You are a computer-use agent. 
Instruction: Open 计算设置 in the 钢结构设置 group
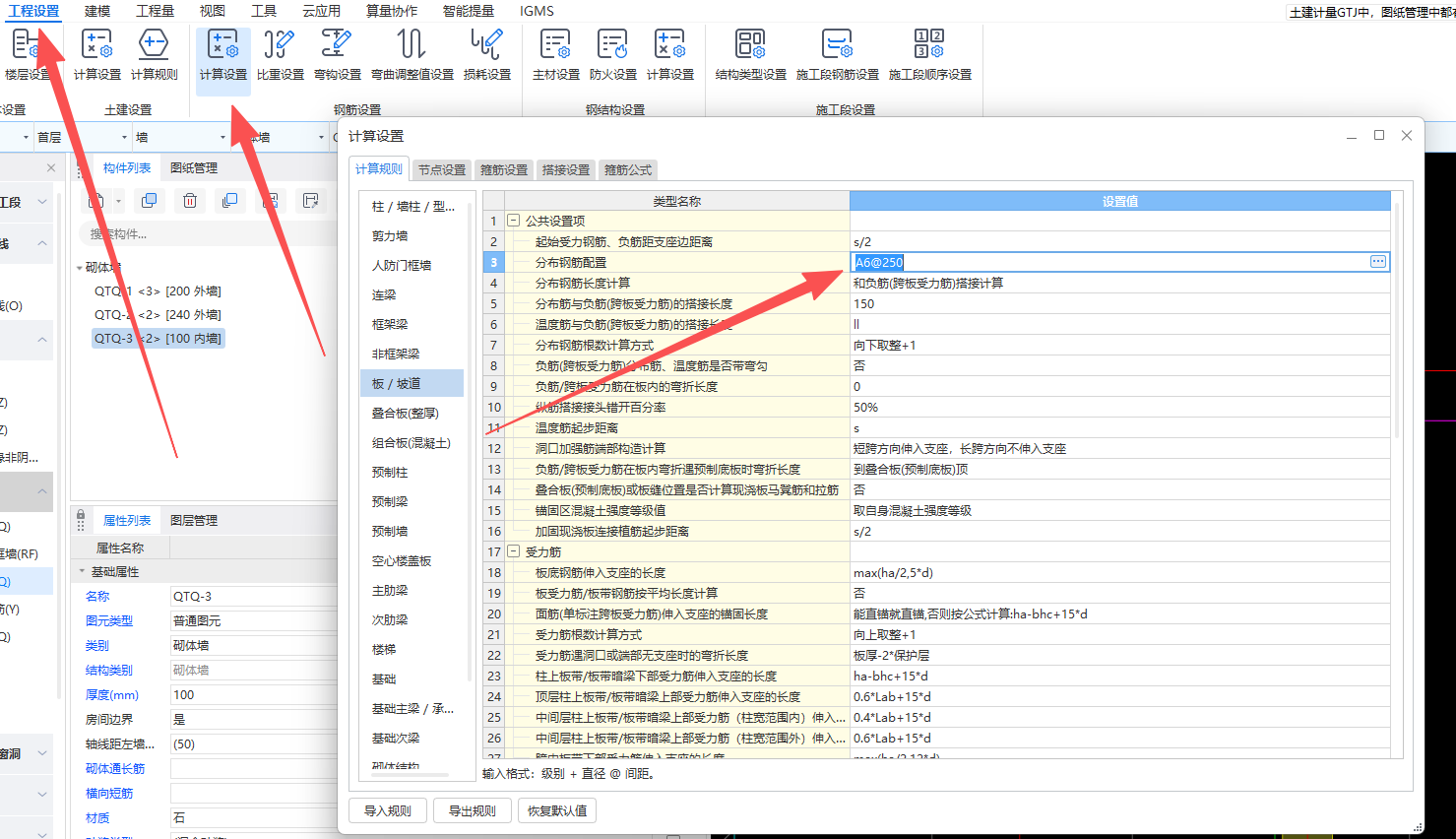[669, 55]
